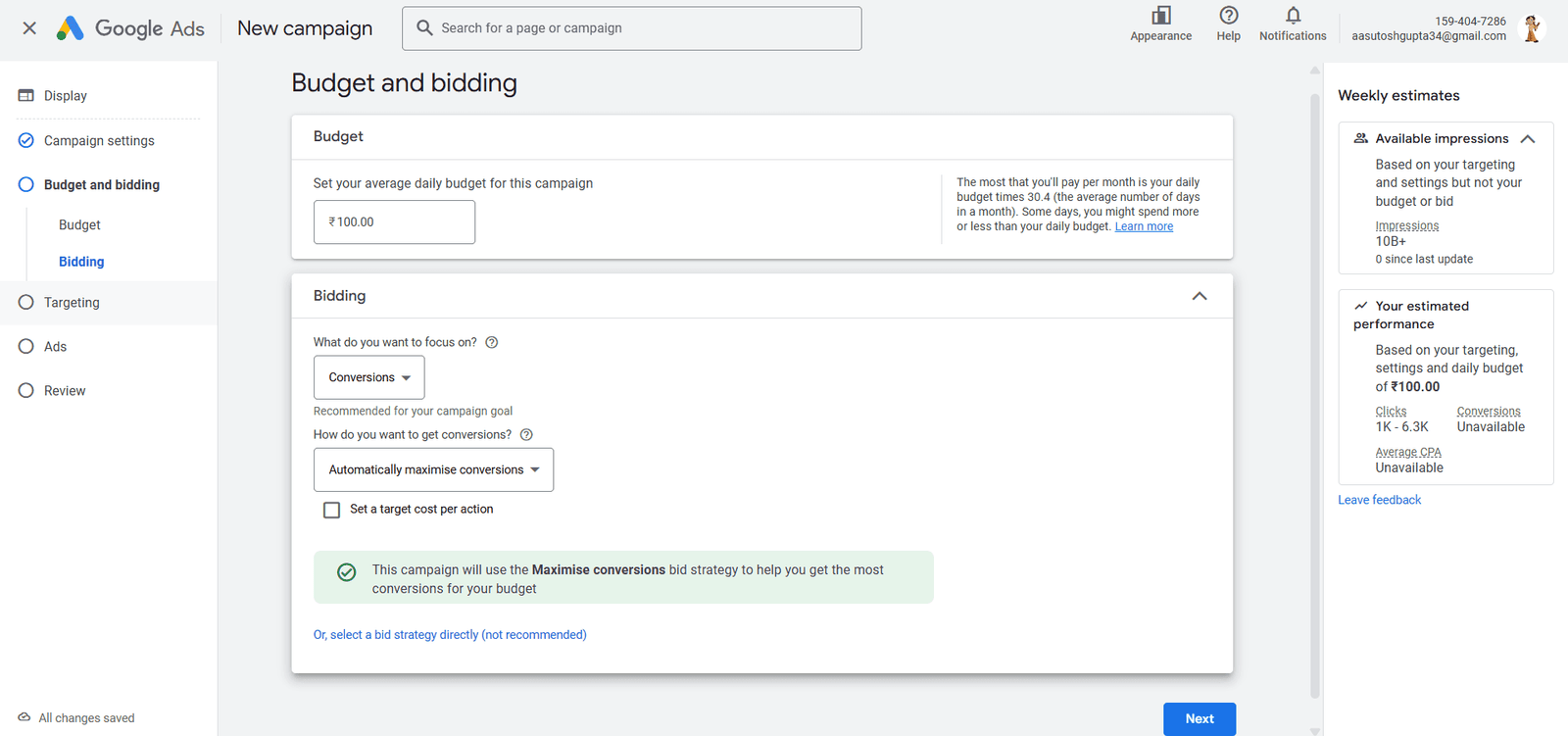Close the new campaign with X icon
The width and height of the screenshot is (1568, 736).
click(x=29, y=28)
